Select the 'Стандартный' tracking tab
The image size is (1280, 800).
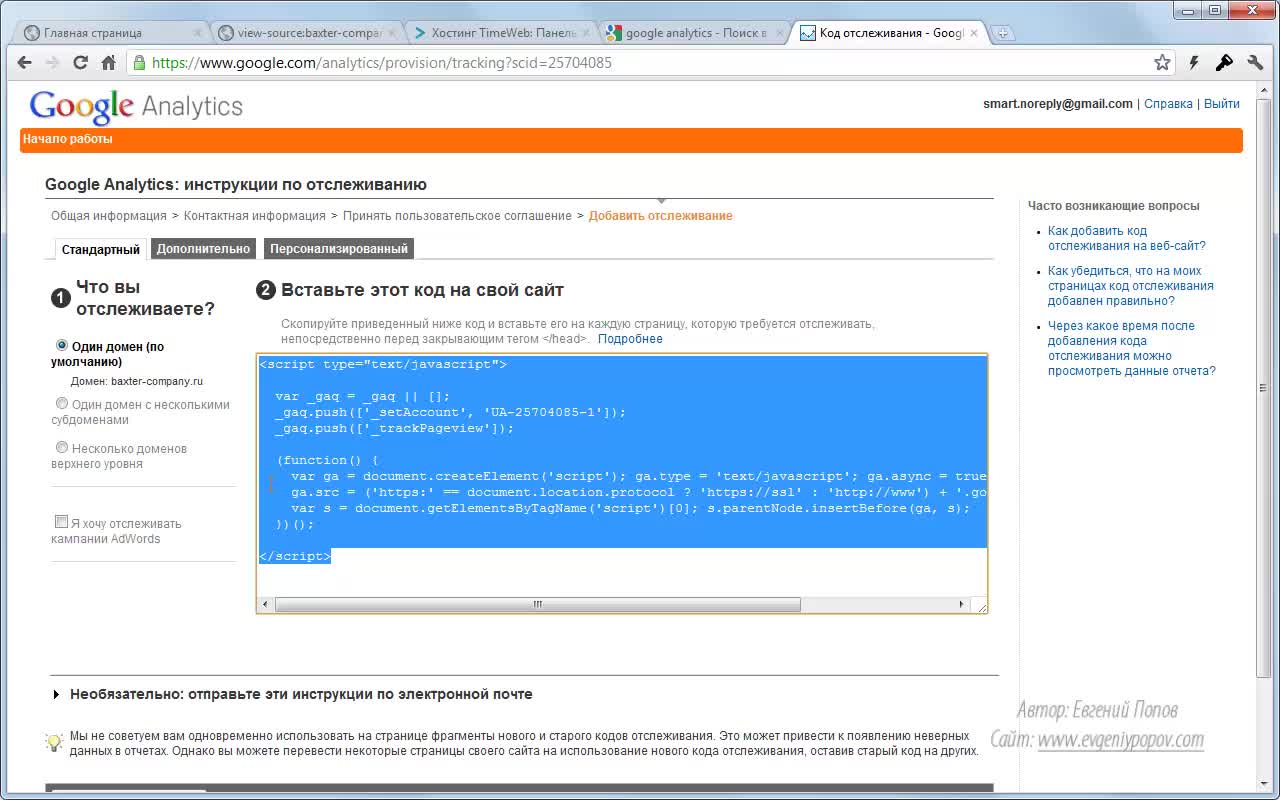[100, 249]
